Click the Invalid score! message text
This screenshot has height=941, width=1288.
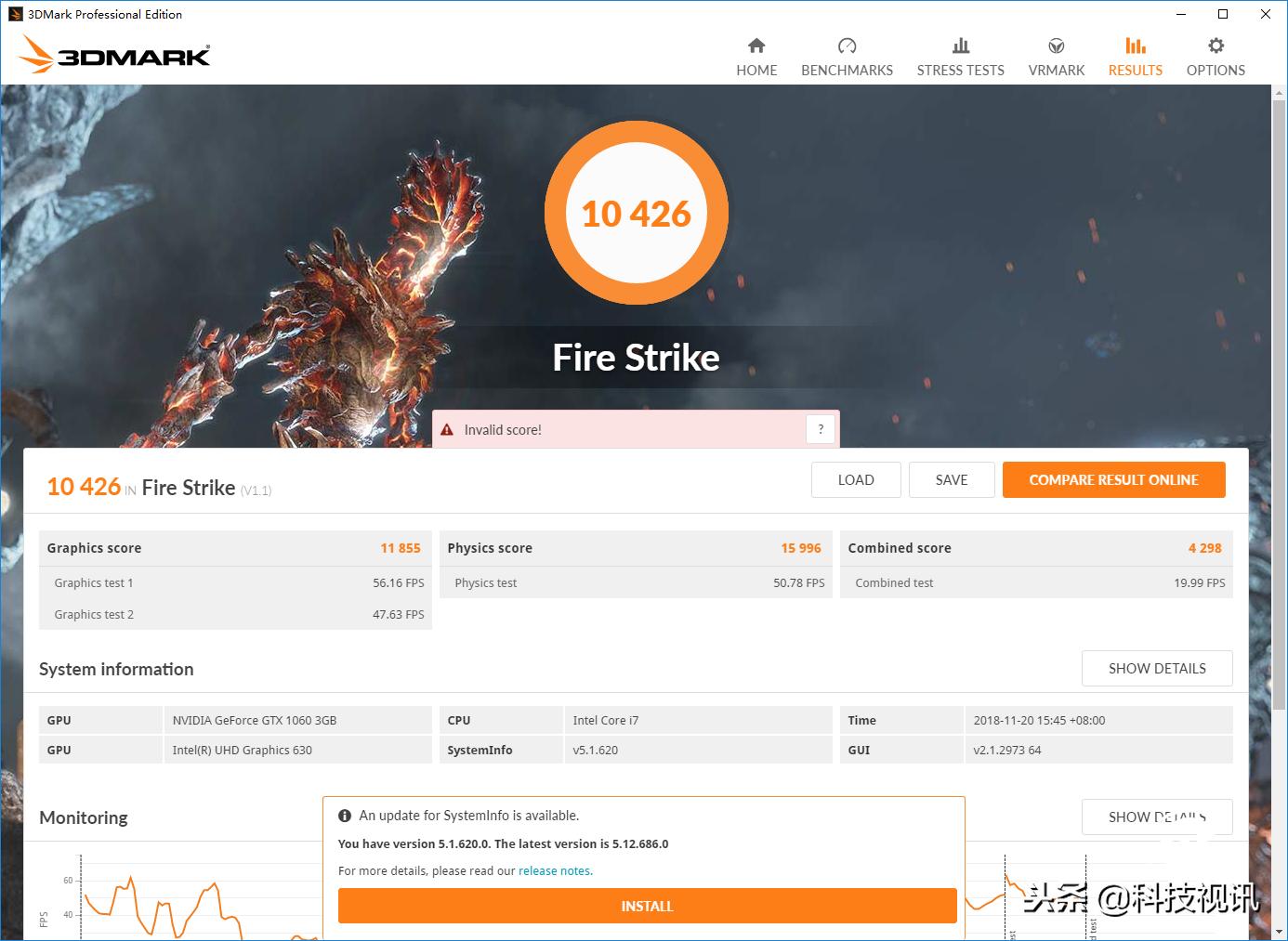[x=503, y=430]
